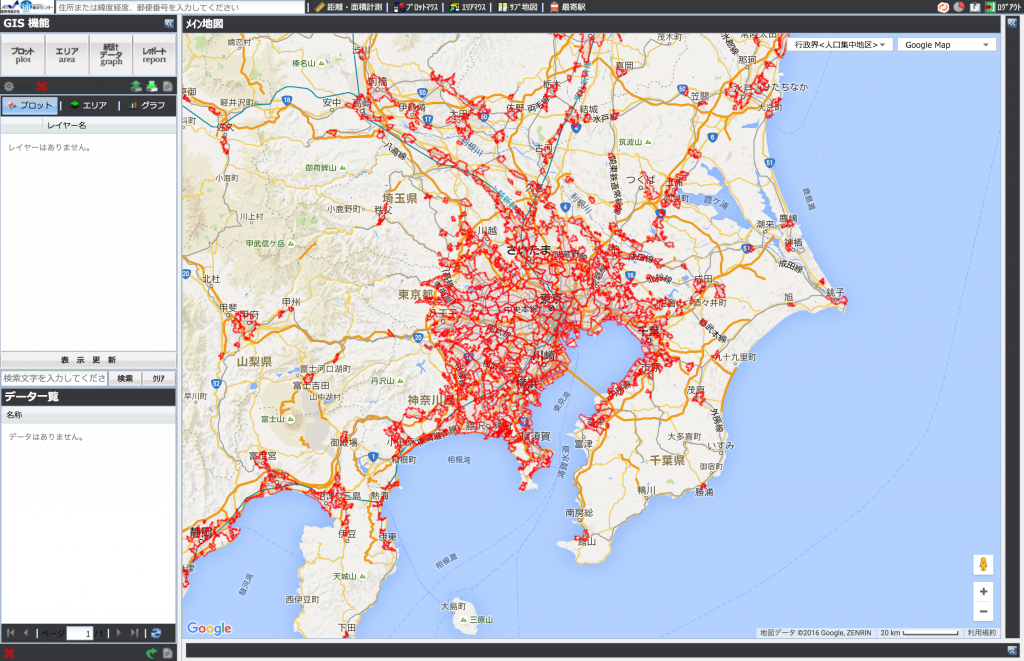
Task: Open the 行政界<人口集中地区> dropdown
Action: coord(840,45)
